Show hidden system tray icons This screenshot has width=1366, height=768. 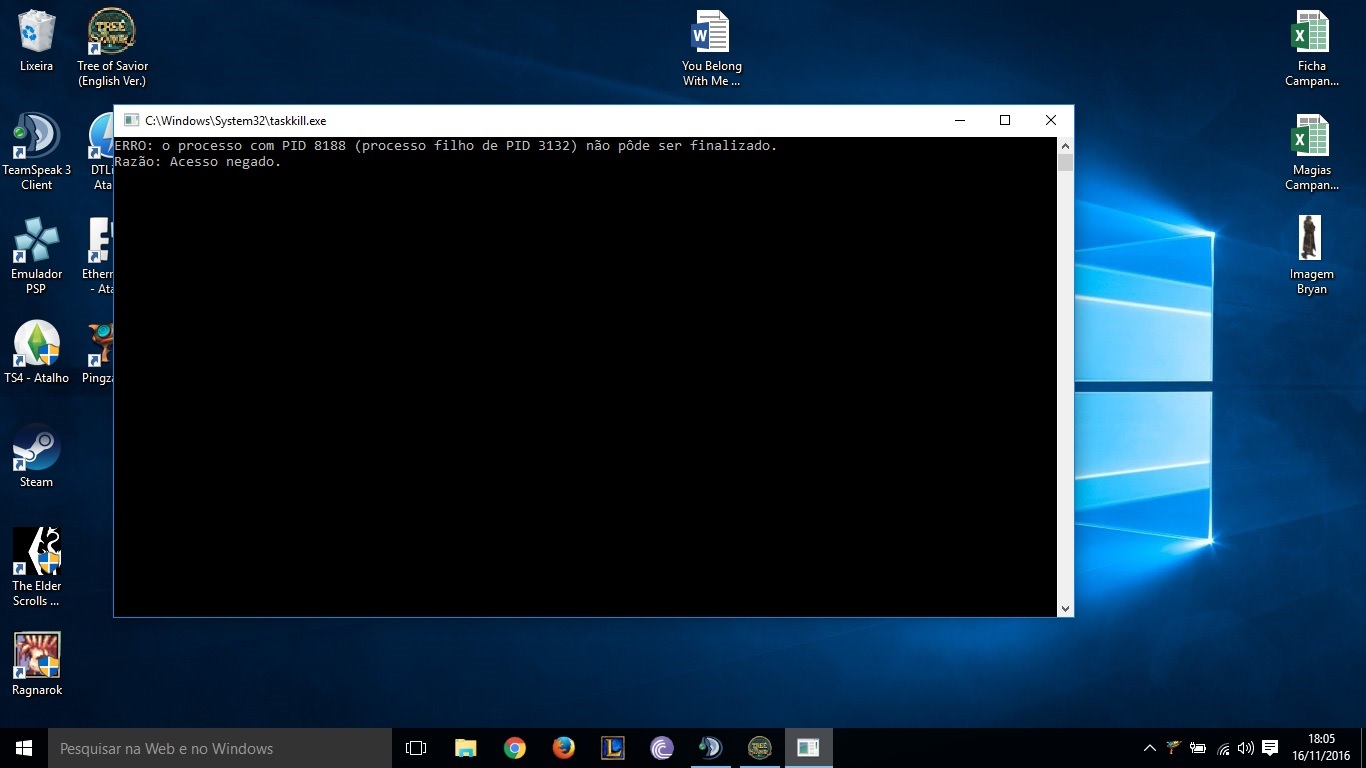1149,748
